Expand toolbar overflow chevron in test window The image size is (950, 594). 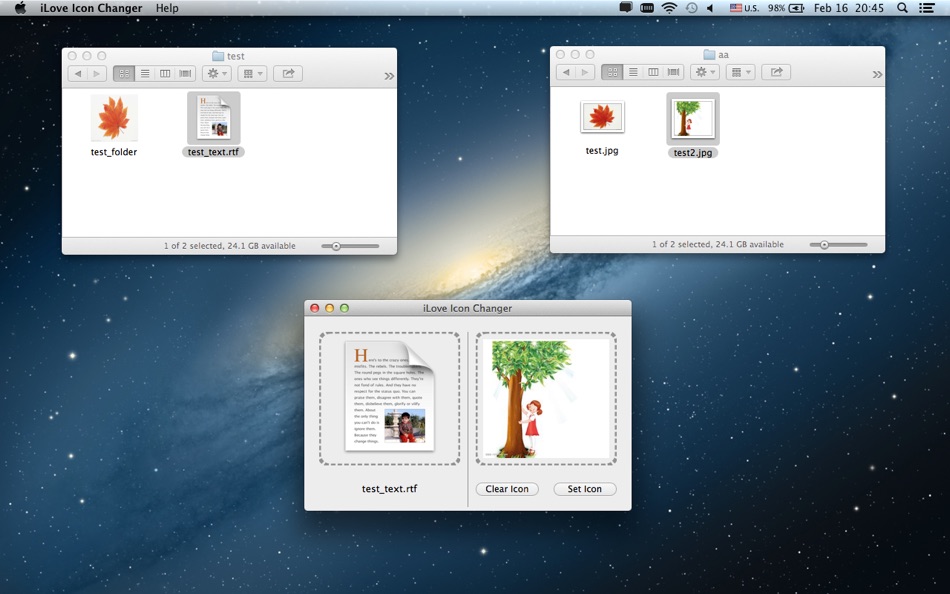click(x=389, y=76)
